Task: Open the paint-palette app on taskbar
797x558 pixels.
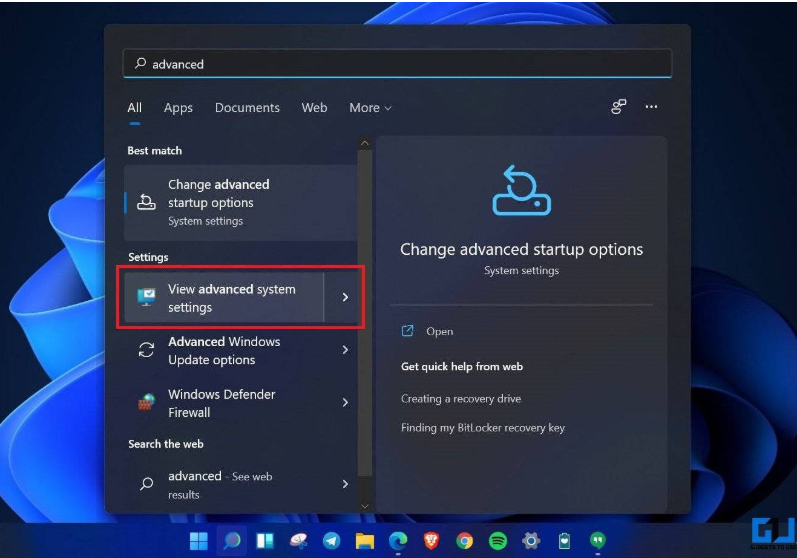Action: point(298,541)
